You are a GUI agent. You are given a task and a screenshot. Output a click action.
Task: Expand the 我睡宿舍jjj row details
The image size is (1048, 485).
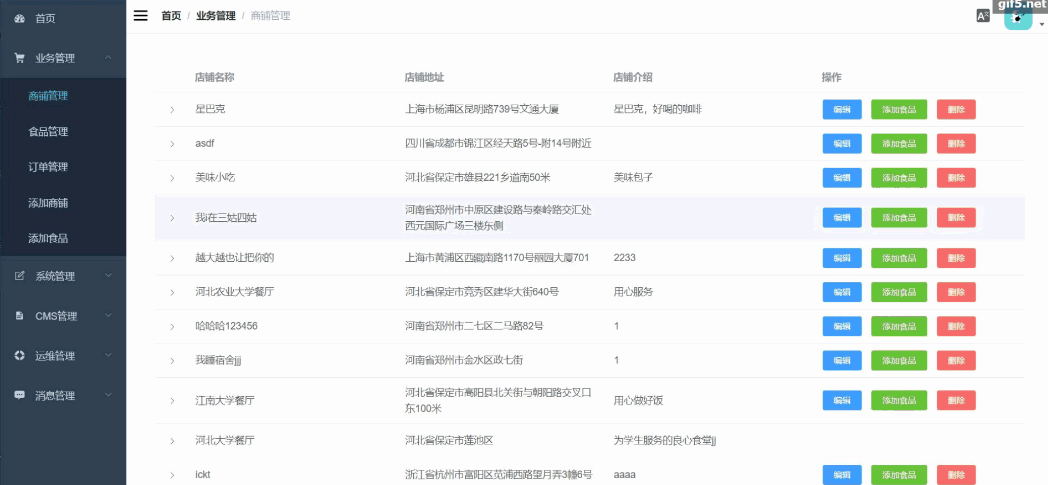pos(172,361)
